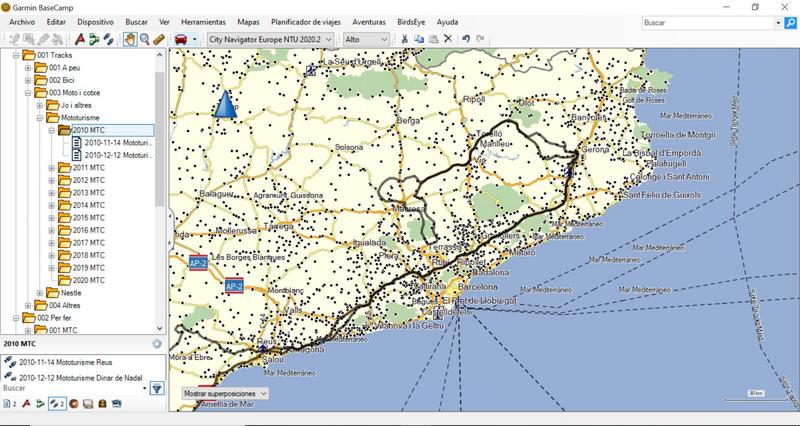
Task: Click the Paste icon in toolbar
Action: point(433,39)
